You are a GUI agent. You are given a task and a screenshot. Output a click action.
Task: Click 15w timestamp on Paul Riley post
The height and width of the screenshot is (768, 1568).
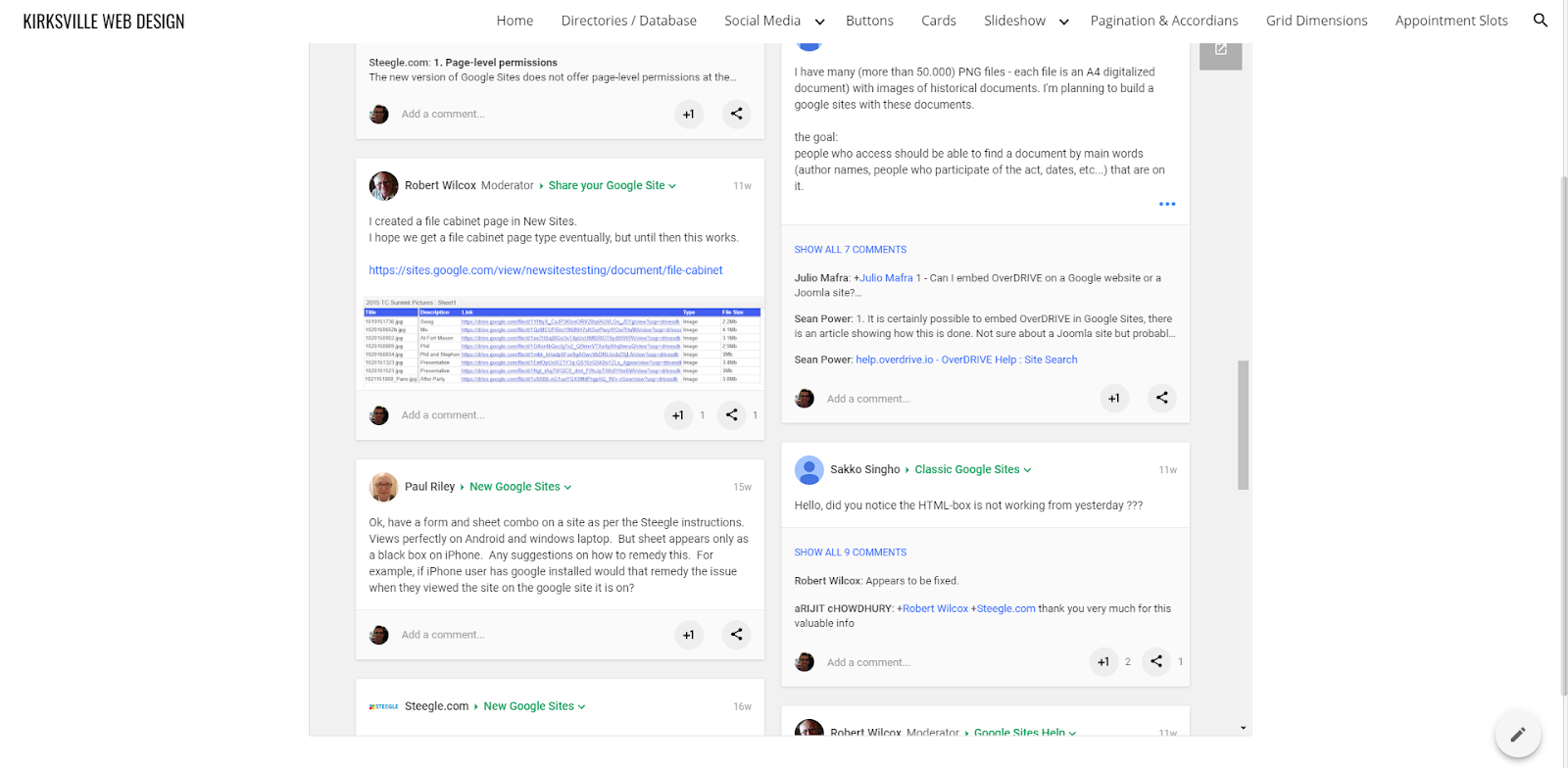742,487
